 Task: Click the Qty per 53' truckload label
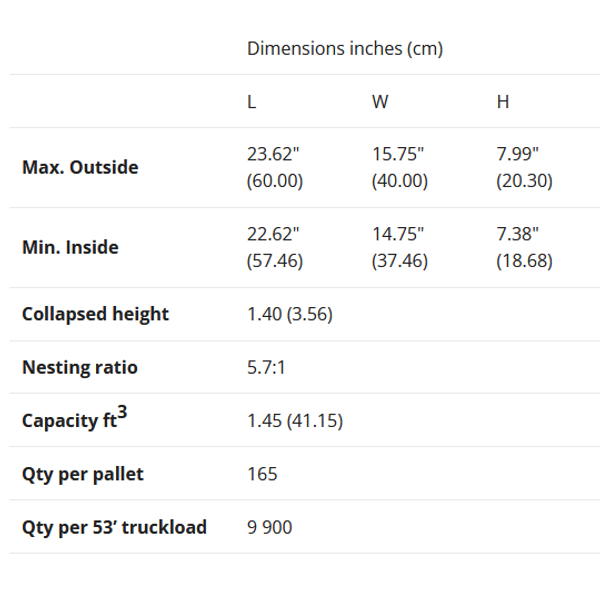click(x=114, y=527)
